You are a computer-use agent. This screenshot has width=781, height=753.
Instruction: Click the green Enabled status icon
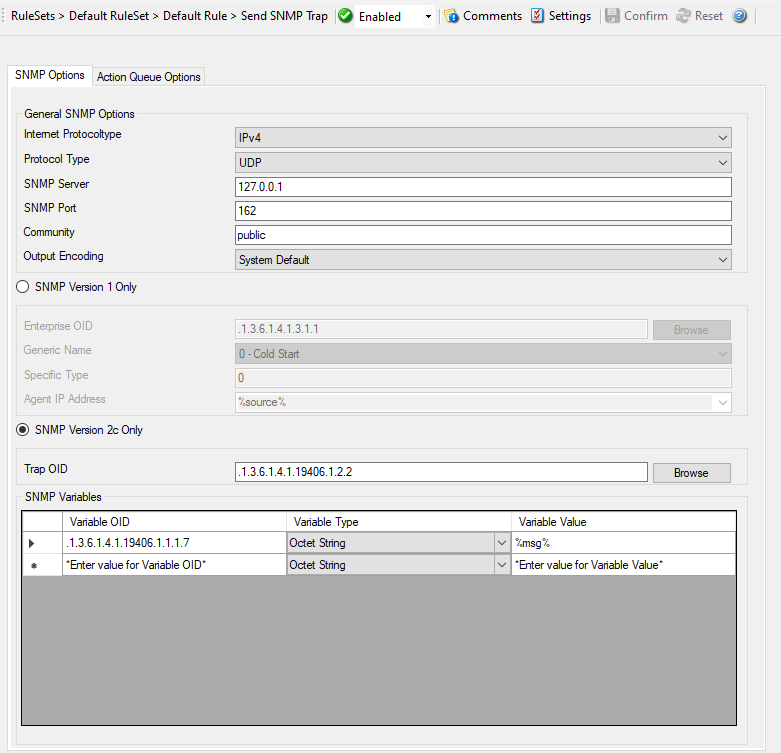click(346, 16)
